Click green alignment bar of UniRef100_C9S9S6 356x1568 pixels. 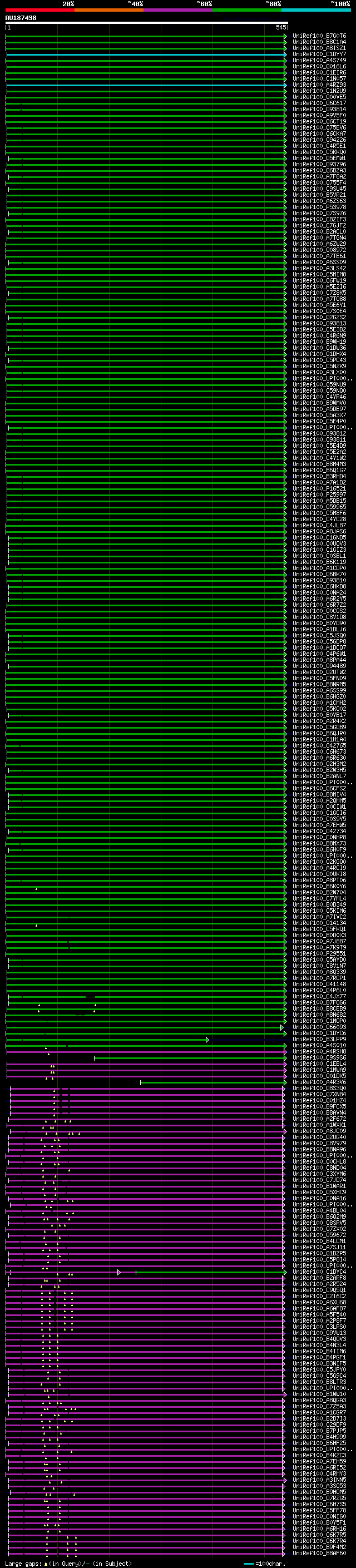tap(189, 1058)
